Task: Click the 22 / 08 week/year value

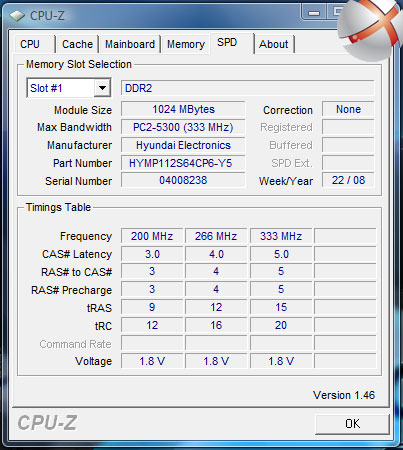Action: tap(348, 180)
